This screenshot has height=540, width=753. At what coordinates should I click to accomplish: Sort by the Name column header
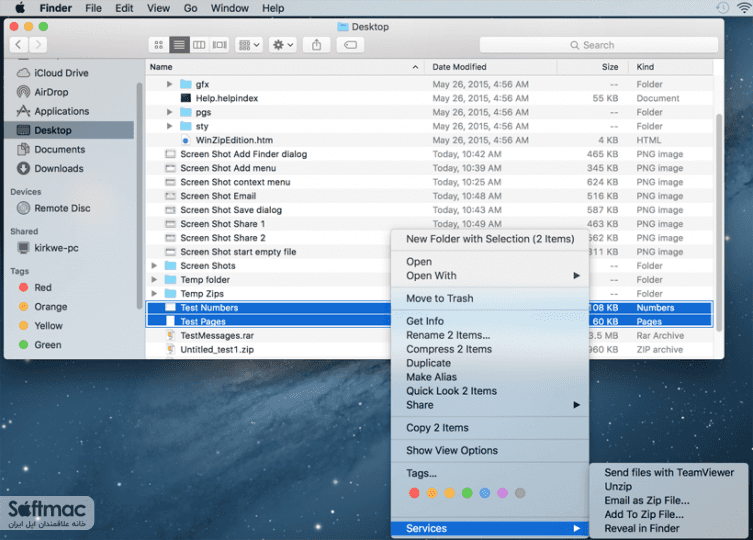coord(285,67)
